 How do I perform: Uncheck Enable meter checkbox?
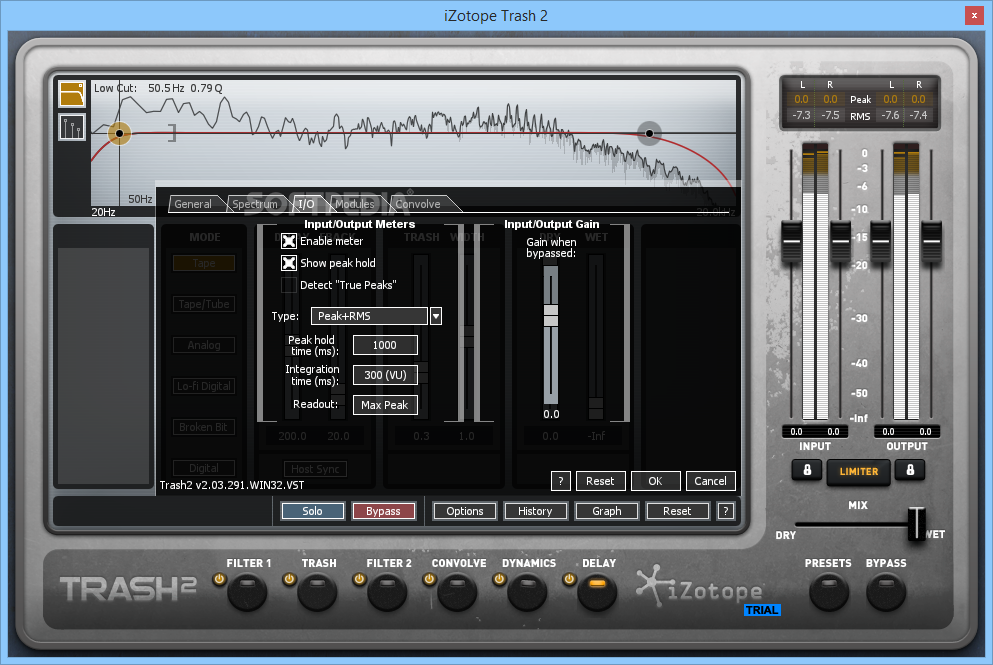coord(289,241)
